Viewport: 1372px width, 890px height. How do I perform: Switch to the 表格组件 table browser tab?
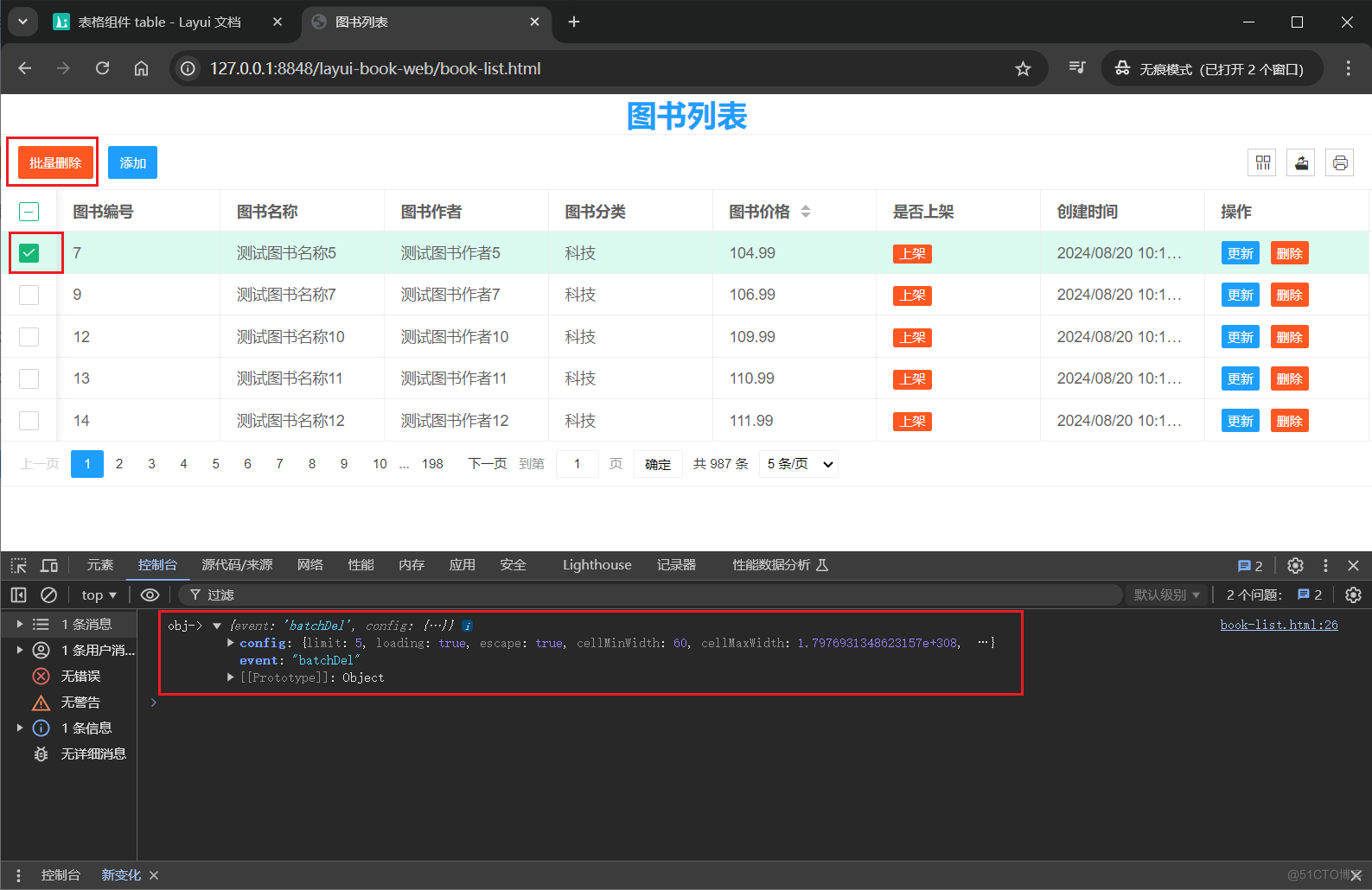(160, 22)
